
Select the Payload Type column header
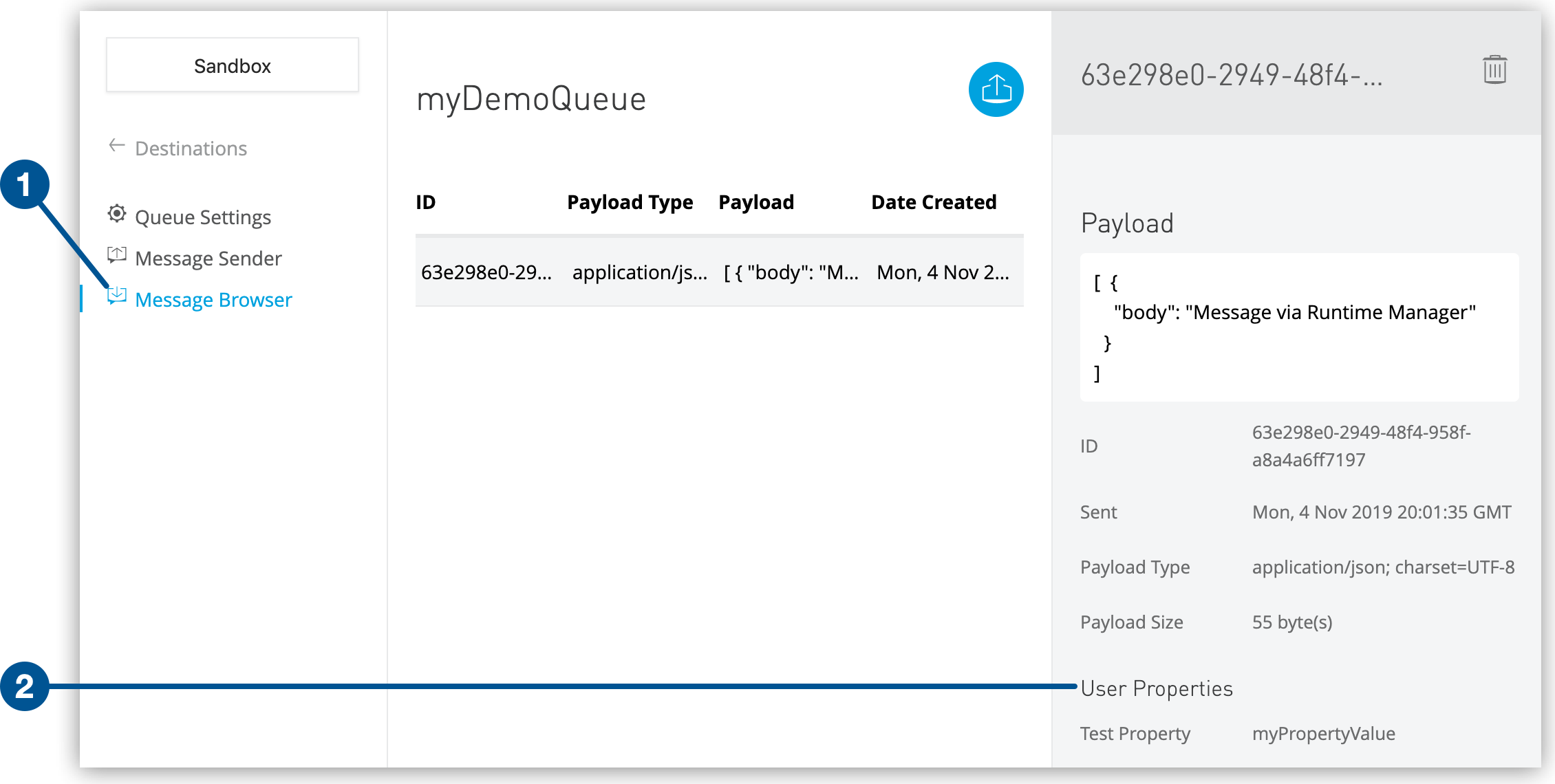(x=630, y=202)
